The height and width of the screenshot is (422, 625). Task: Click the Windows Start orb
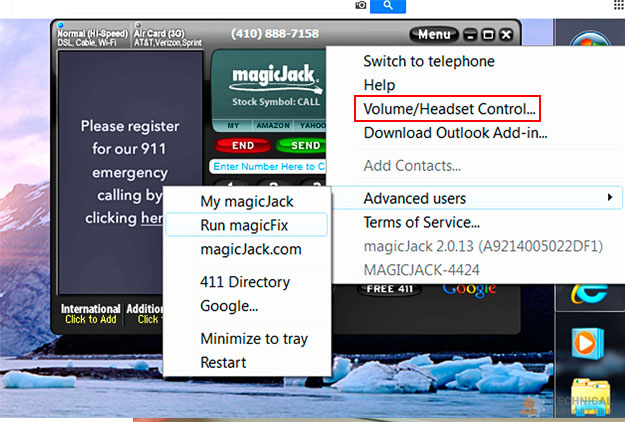point(589,40)
